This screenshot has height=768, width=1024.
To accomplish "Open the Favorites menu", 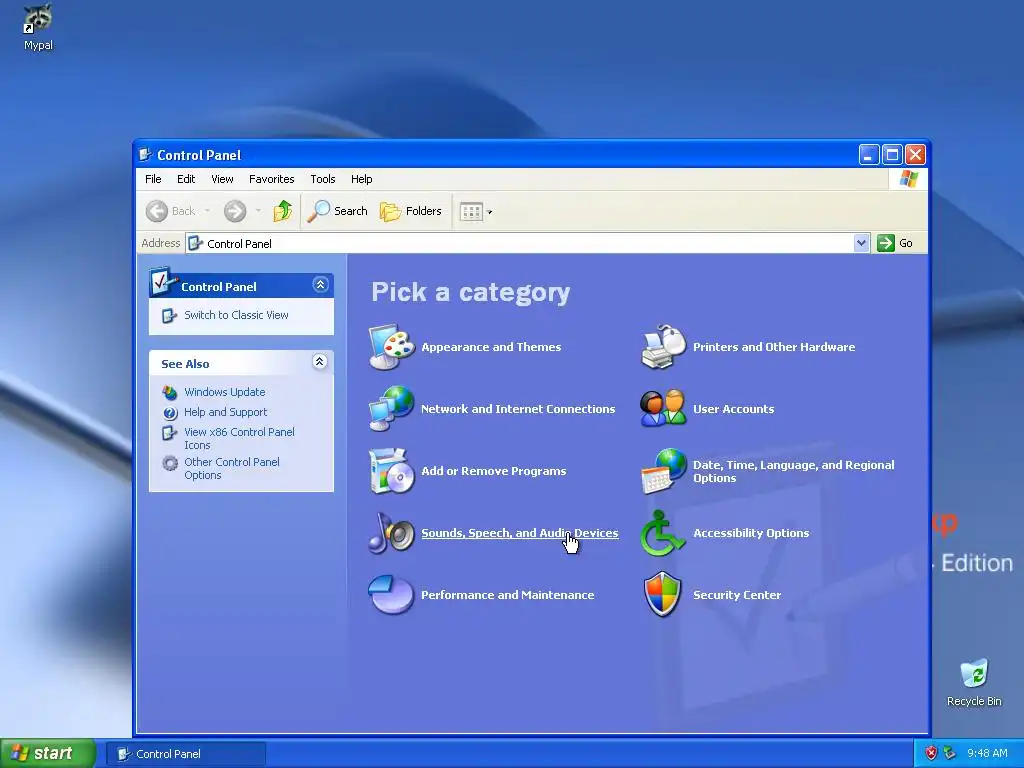I will 272,179.
